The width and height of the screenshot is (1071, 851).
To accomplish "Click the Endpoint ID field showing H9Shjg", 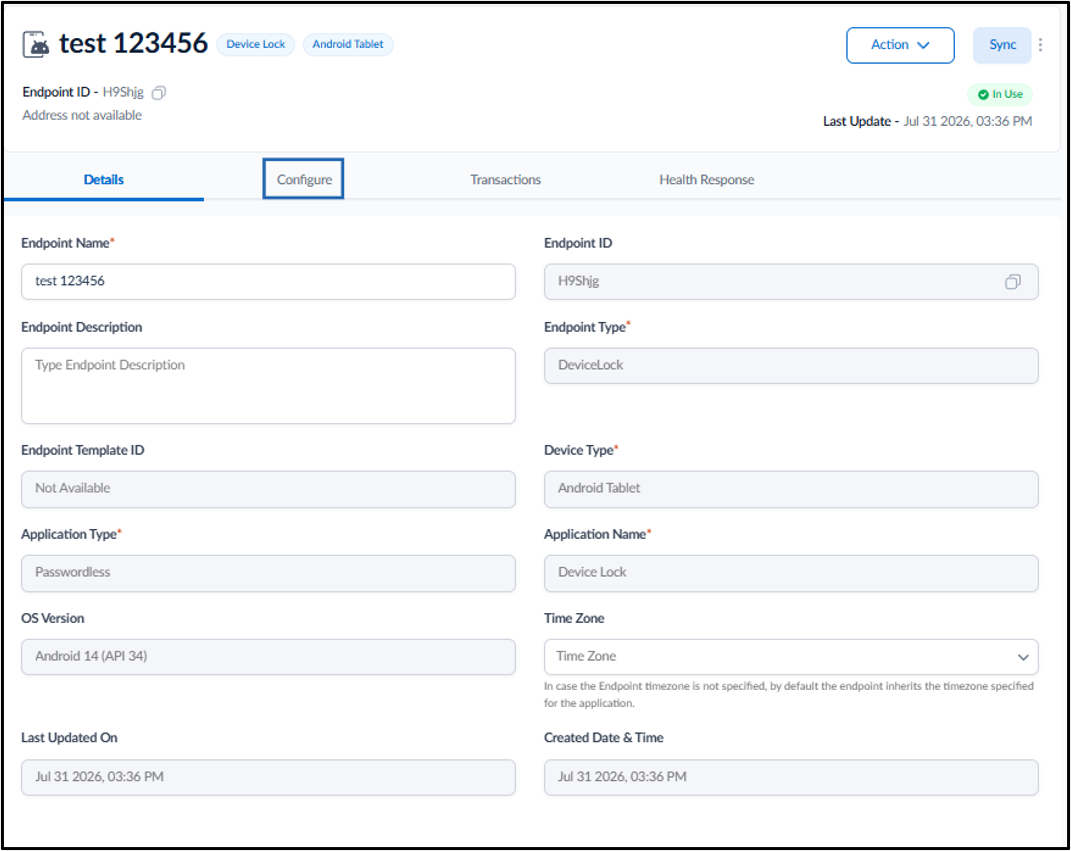I will click(791, 281).
